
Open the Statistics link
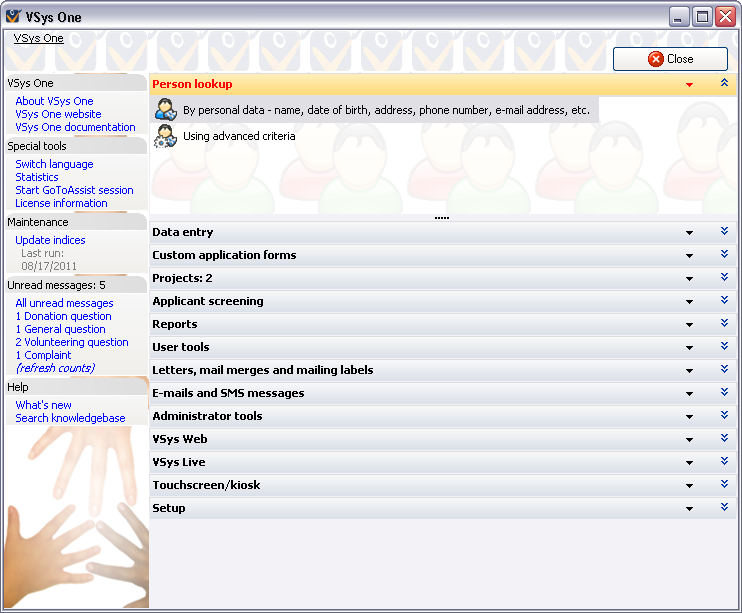pyautogui.click(x=37, y=177)
